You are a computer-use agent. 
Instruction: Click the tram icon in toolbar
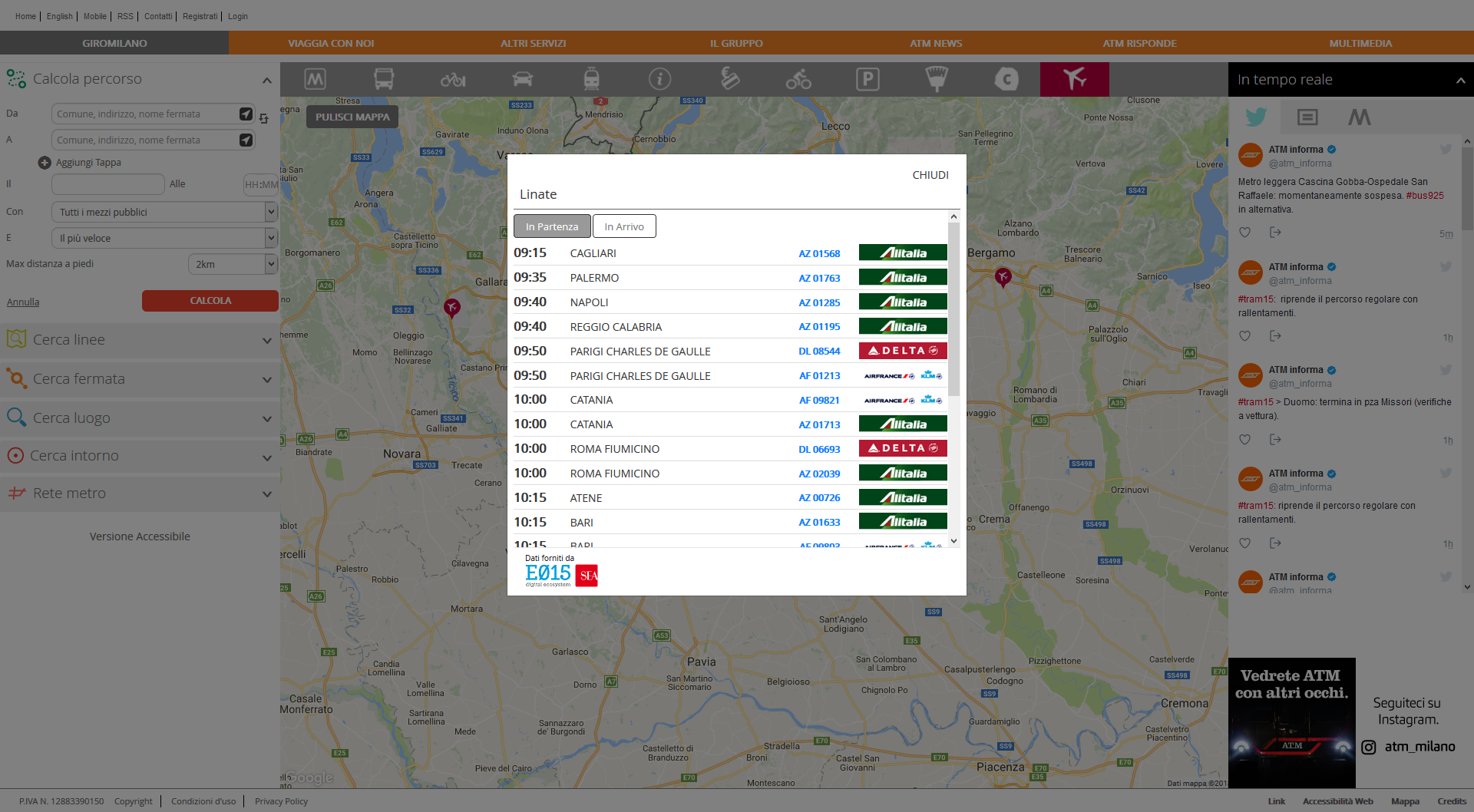(591, 79)
